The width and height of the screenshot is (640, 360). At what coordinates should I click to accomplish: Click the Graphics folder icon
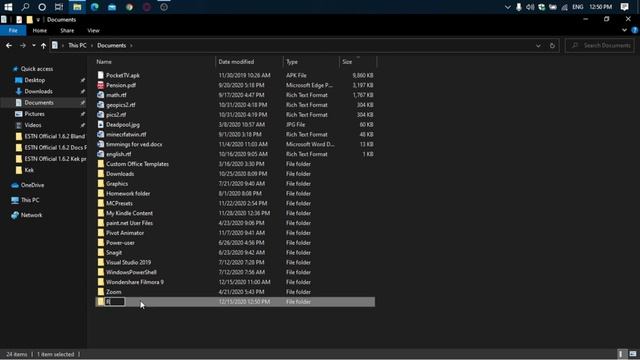click(x=100, y=184)
